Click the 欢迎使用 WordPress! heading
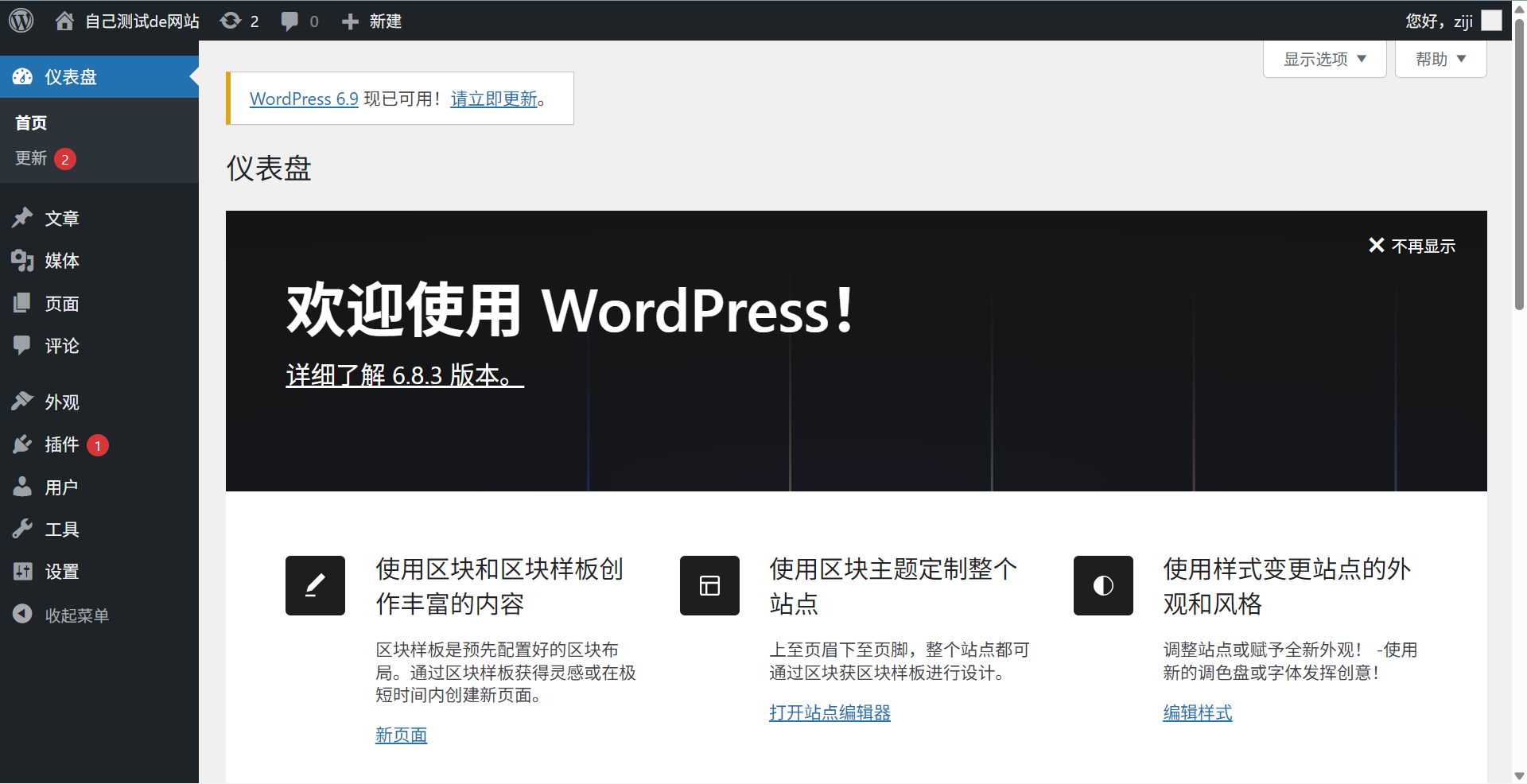The image size is (1527, 784). tap(570, 310)
